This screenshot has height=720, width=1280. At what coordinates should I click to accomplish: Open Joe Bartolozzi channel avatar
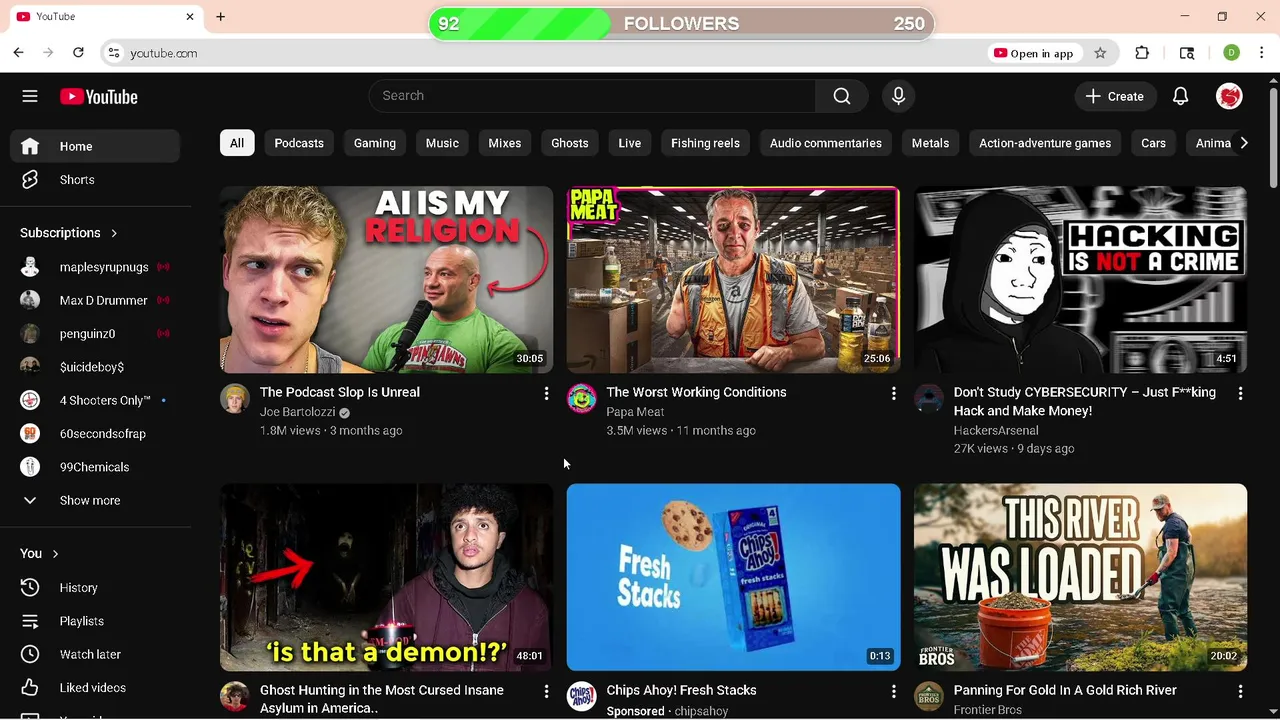(235, 398)
